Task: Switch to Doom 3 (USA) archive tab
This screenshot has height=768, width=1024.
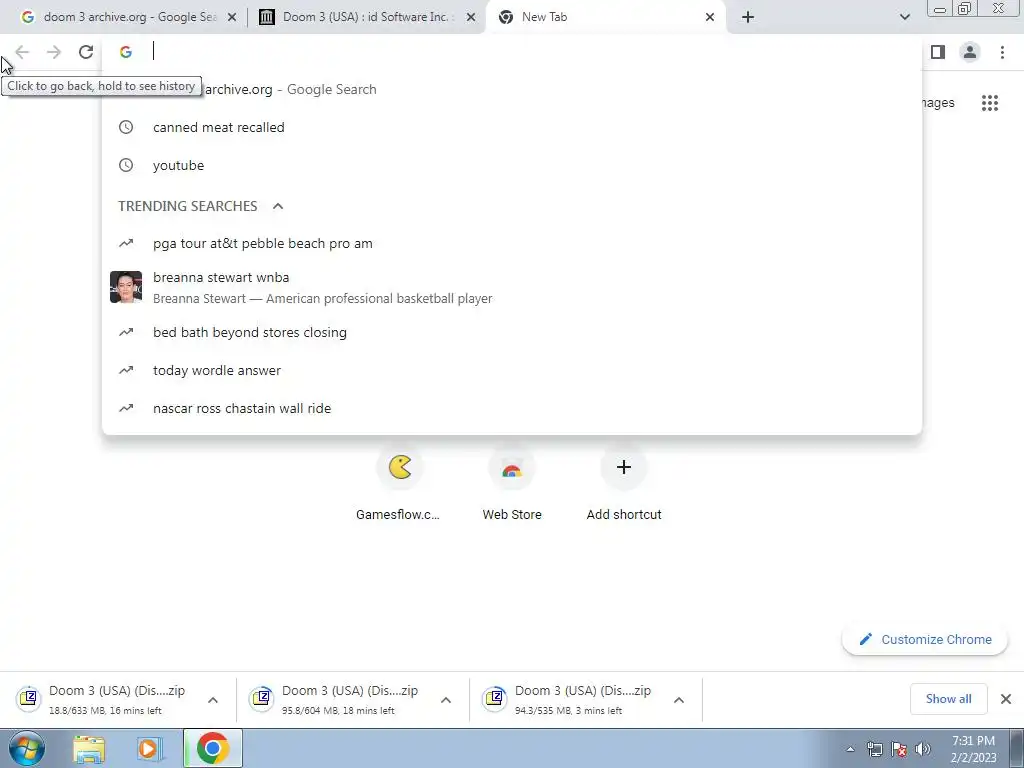Action: click(366, 17)
